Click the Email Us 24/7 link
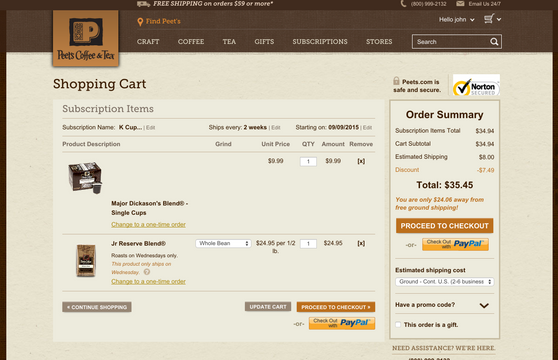This screenshot has height=360, width=558. tap(484, 4)
